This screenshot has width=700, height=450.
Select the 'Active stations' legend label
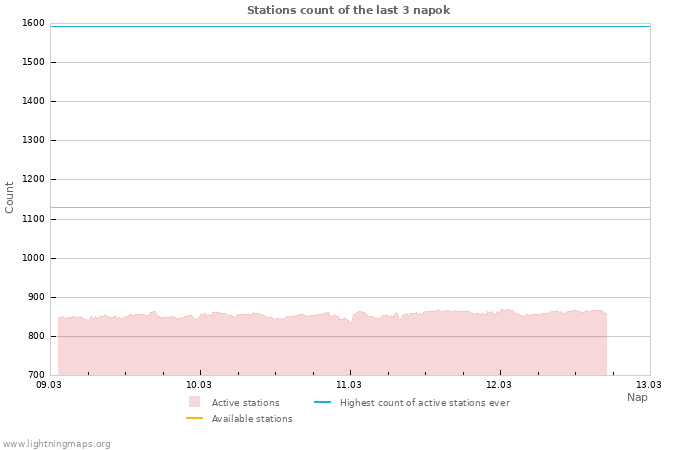coord(245,403)
